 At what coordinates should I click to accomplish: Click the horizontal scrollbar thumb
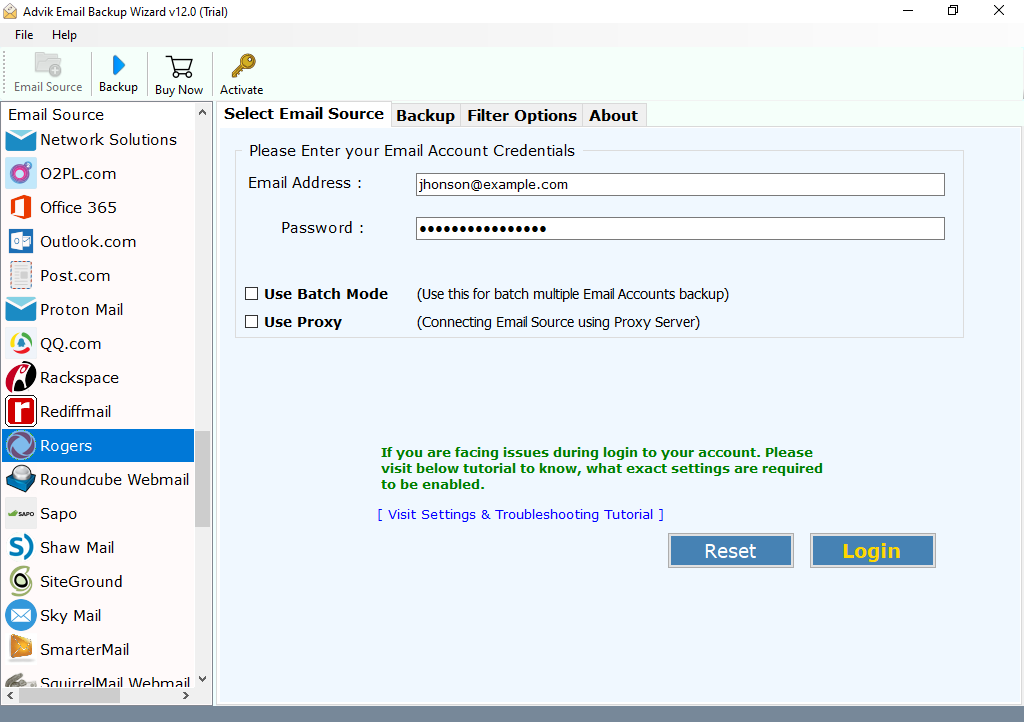pyautogui.click(x=69, y=696)
